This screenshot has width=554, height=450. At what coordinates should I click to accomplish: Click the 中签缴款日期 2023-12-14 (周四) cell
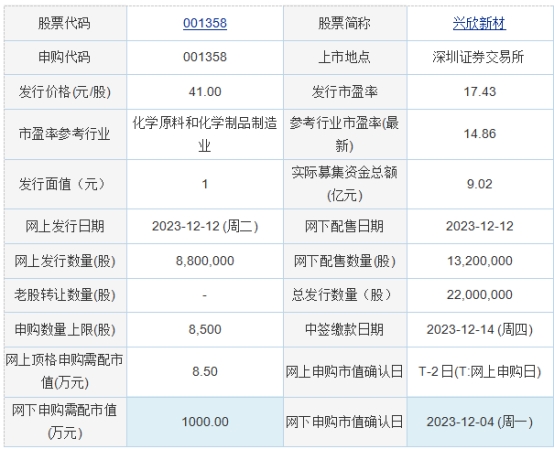(x=480, y=330)
